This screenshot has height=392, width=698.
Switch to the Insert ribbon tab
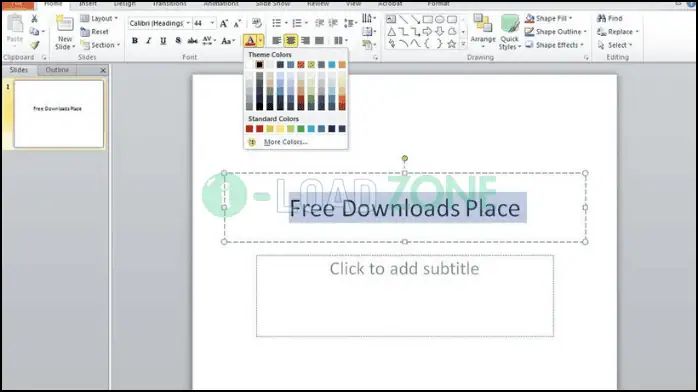tap(88, 4)
